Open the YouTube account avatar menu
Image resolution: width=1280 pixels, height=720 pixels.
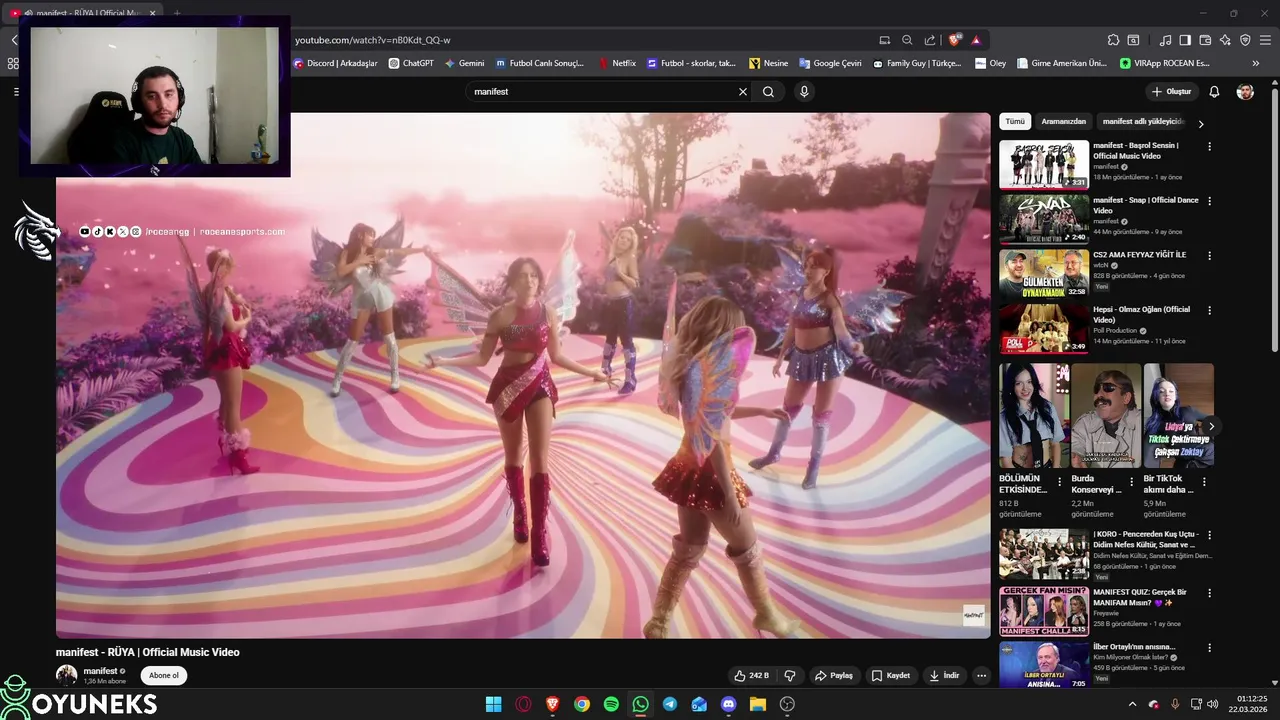click(x=1245, y=91)
